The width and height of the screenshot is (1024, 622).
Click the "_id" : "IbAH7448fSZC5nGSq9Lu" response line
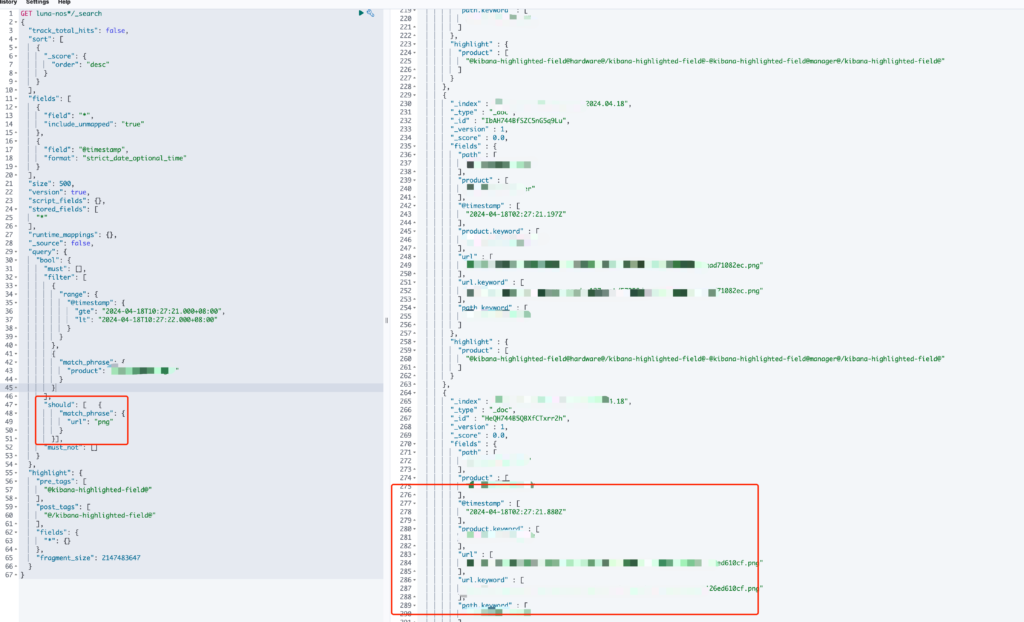[x=510, y=121]
